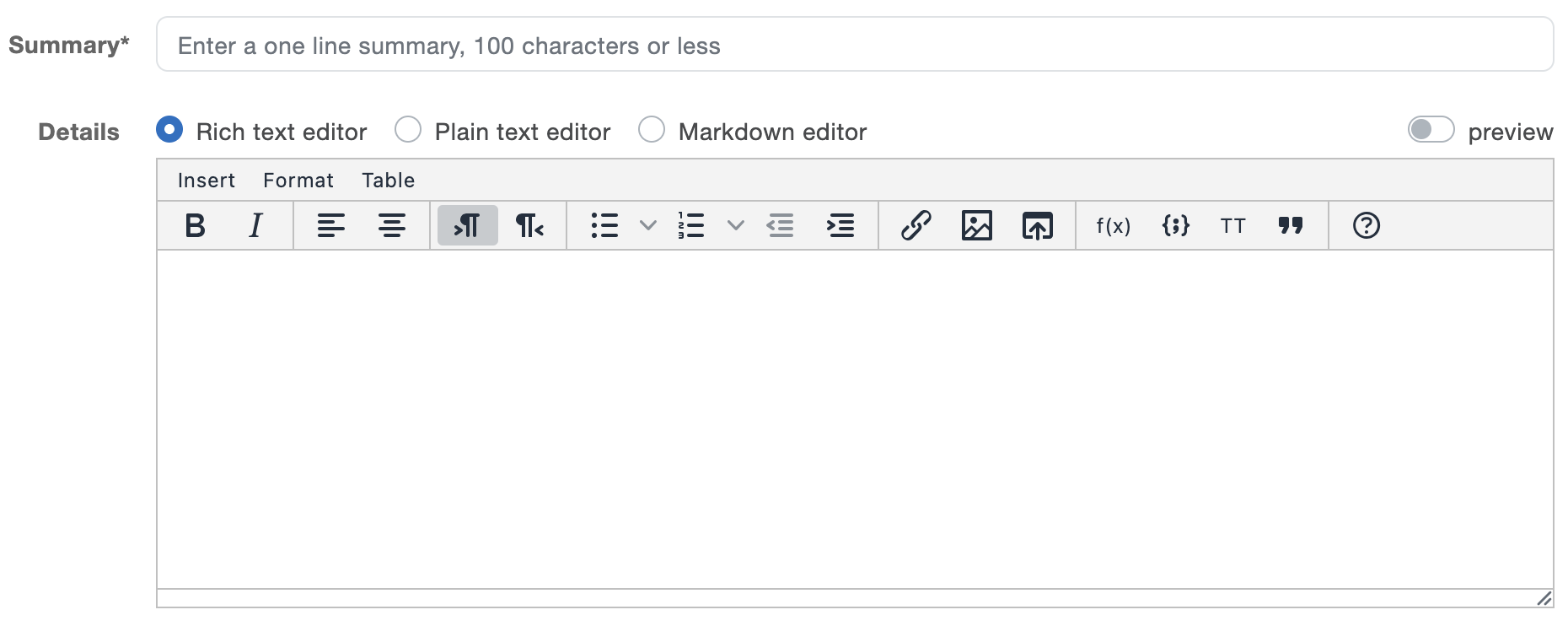1568x626 pixels.
Task: Insert a math formula f(x)
Action: [x=1114, y=225]
